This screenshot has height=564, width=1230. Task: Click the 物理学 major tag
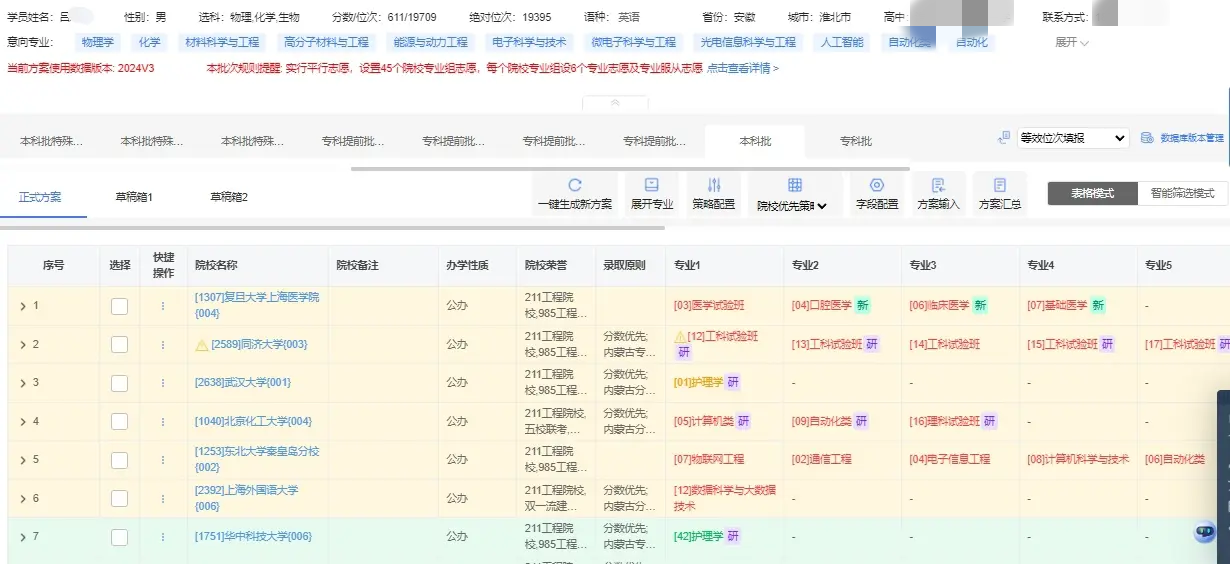[98, 42]
